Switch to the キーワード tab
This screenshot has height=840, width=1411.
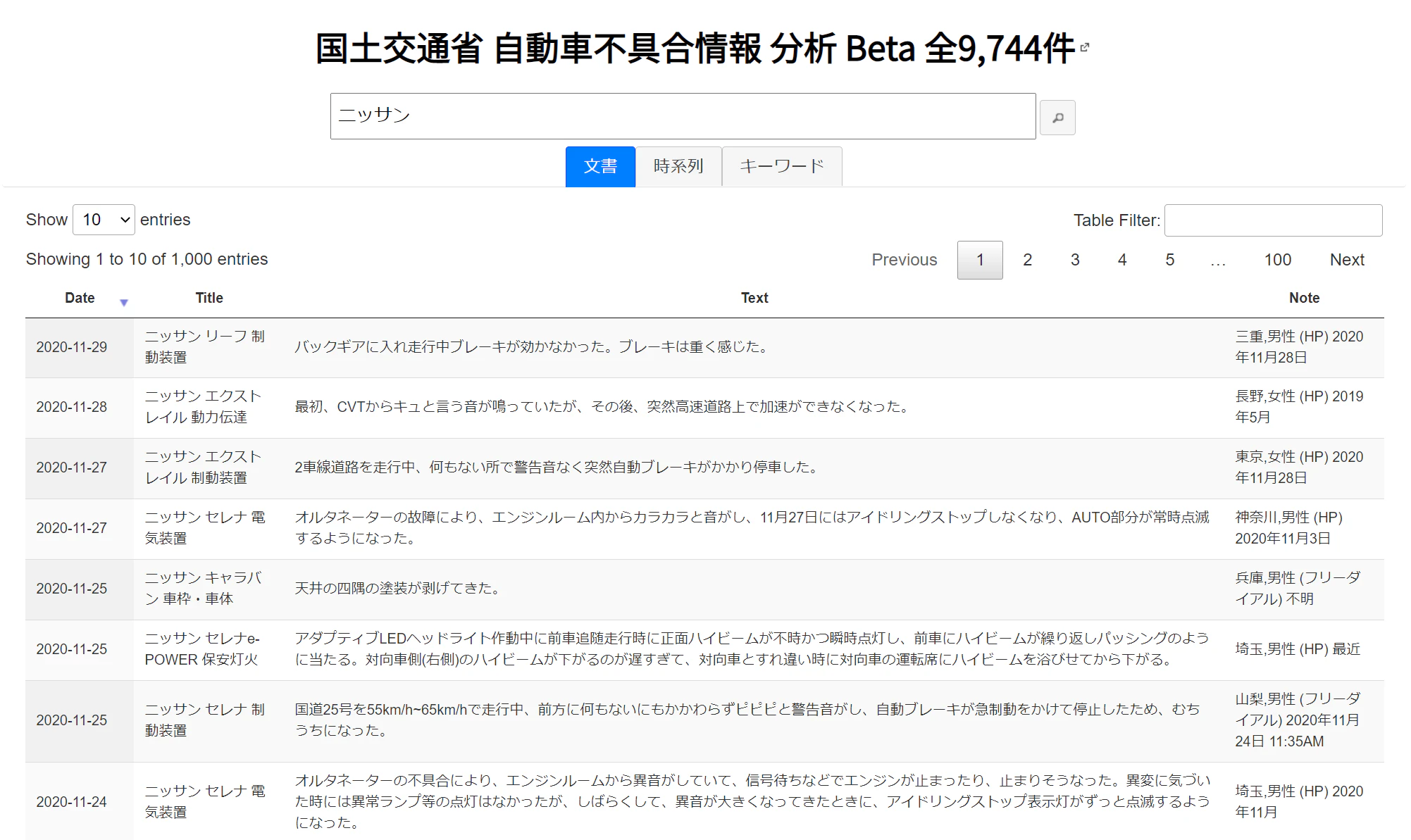pyautogui.click(x=782, y=166)
